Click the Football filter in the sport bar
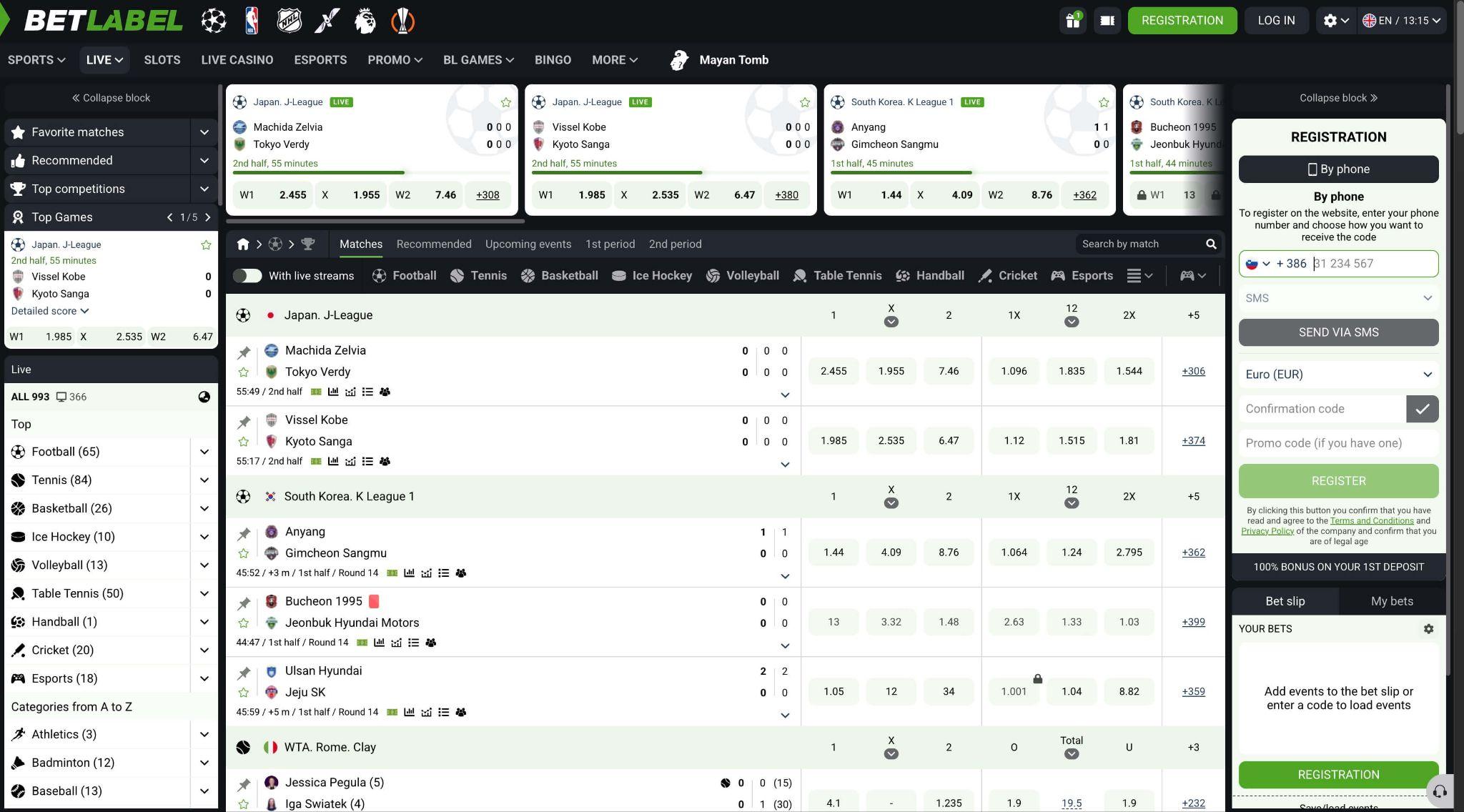This screenshot has width=1464, height=812. tap(404, 276)
